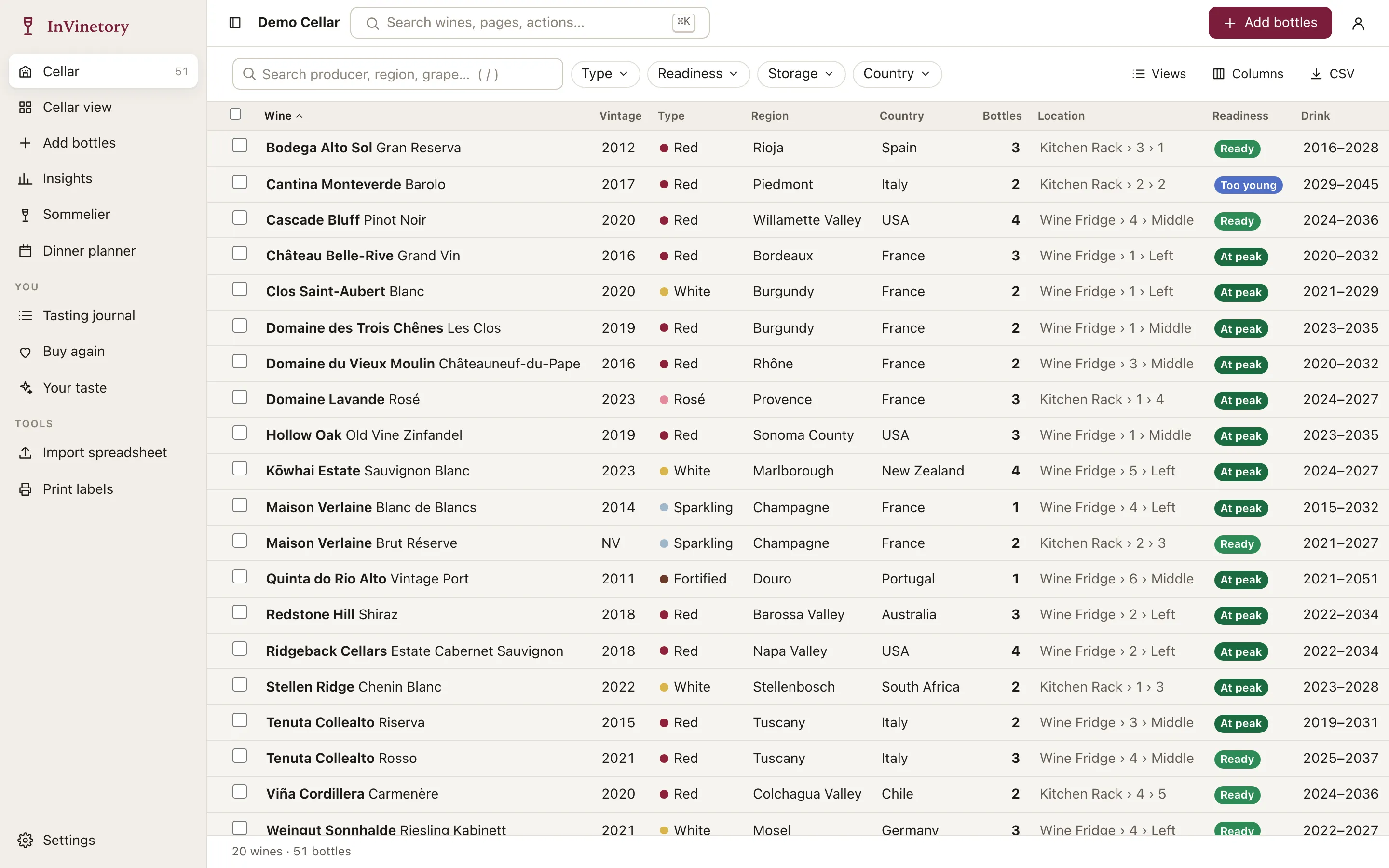Click the Your taste sparkle icon
The height and width of the screenshot is (868, 1389).
coord(25,388)
